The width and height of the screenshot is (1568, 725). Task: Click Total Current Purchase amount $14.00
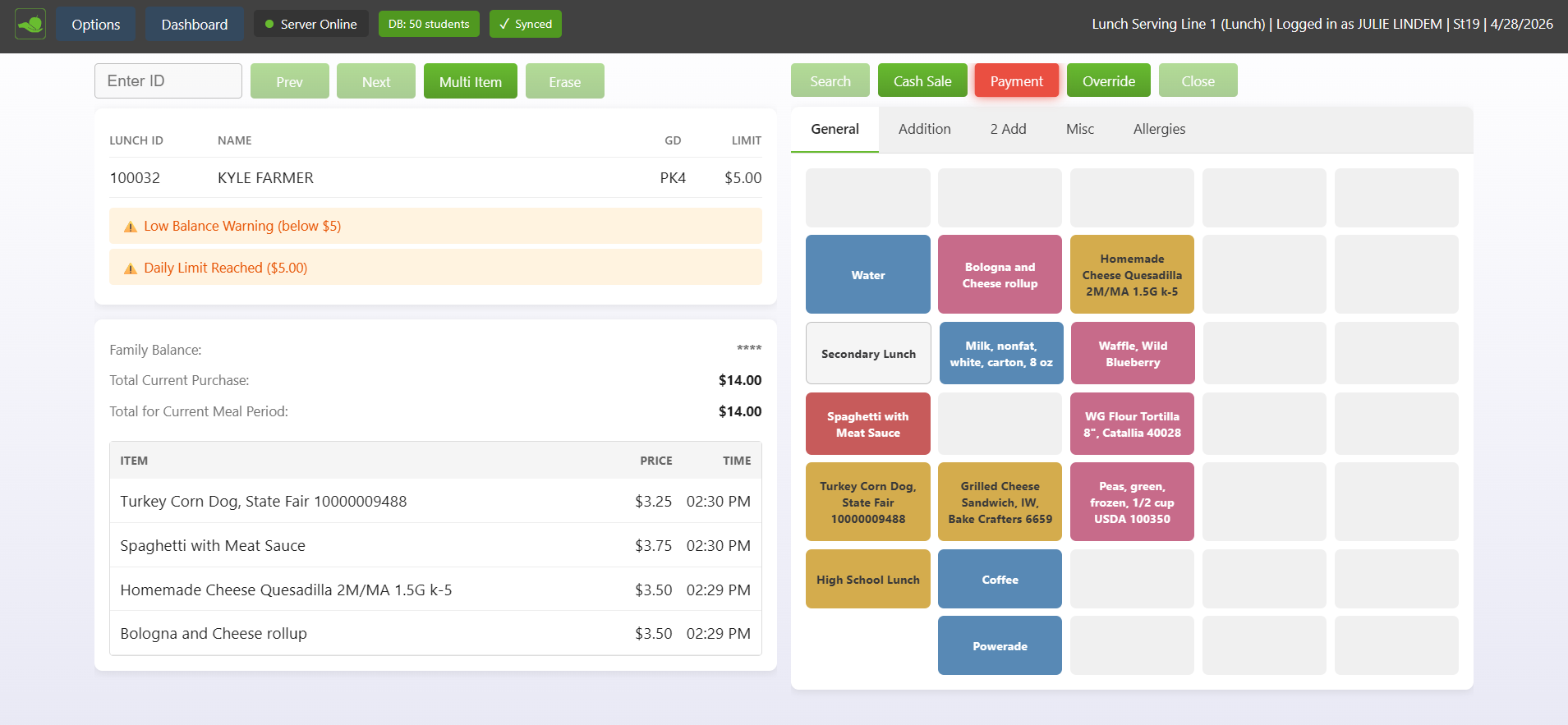[x=739, y=380]
